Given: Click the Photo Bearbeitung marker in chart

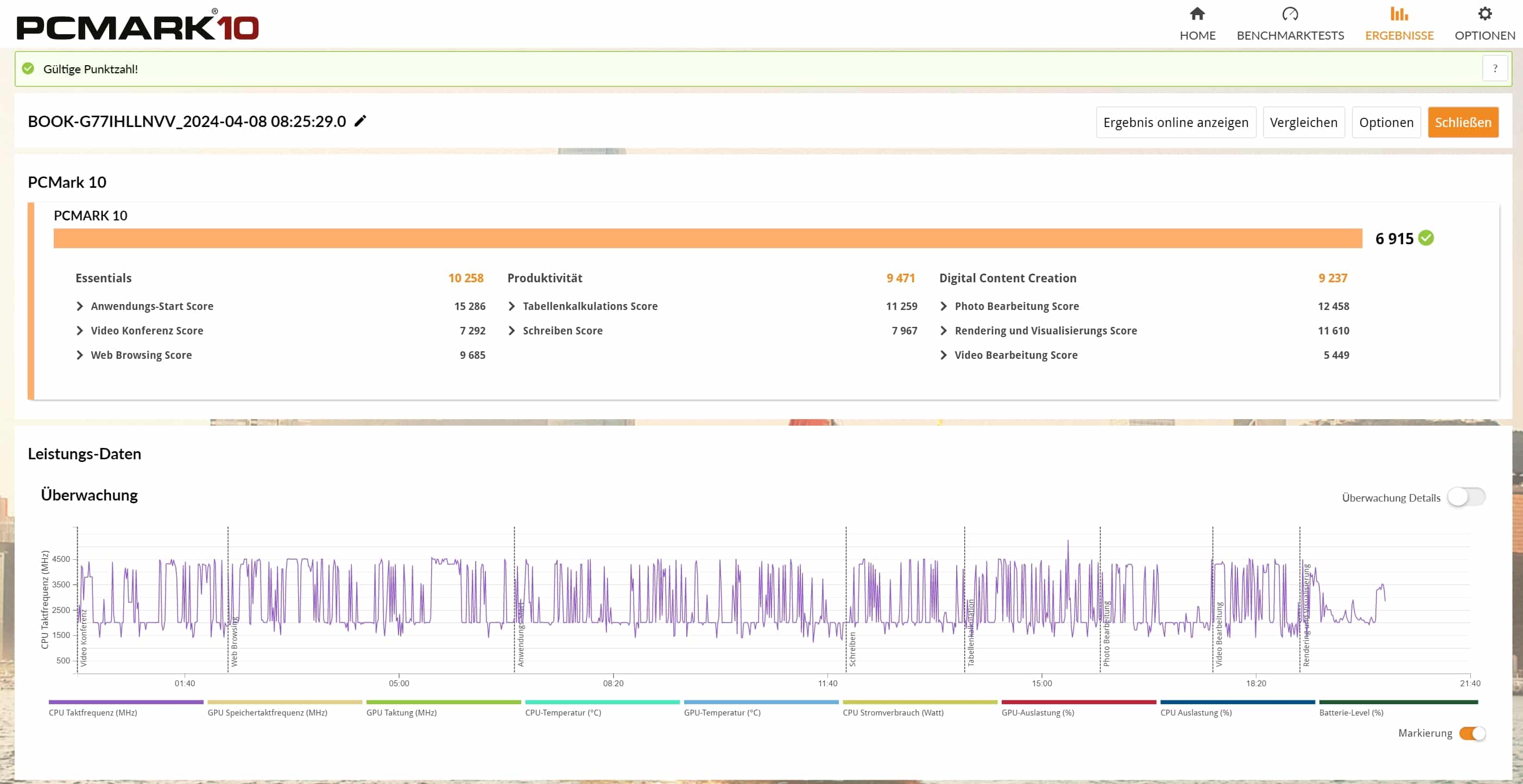Looking at the screenshot, I should point(1105,633).
